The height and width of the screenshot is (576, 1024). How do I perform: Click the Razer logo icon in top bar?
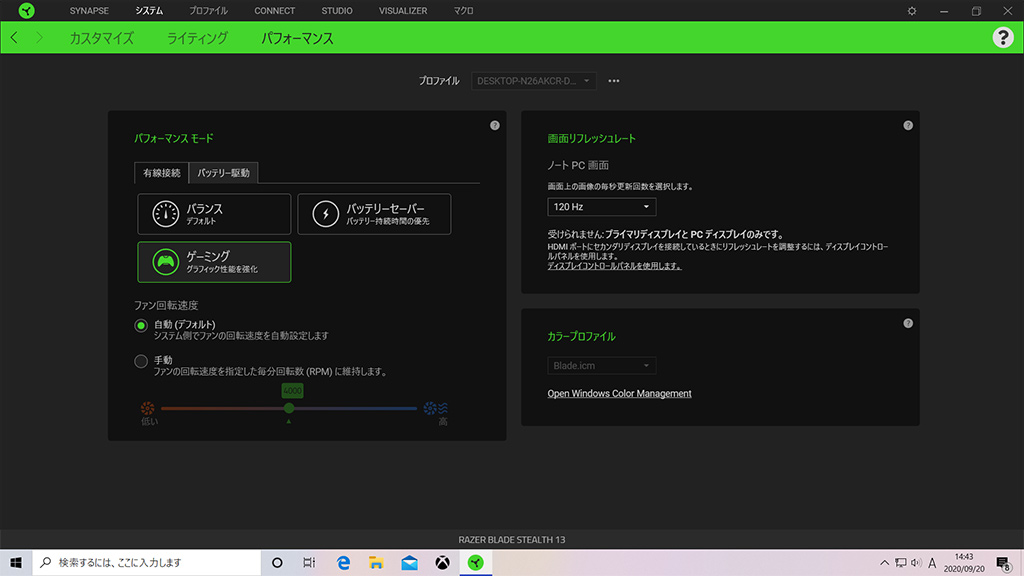pyautogui.click(x=26, y=11)
